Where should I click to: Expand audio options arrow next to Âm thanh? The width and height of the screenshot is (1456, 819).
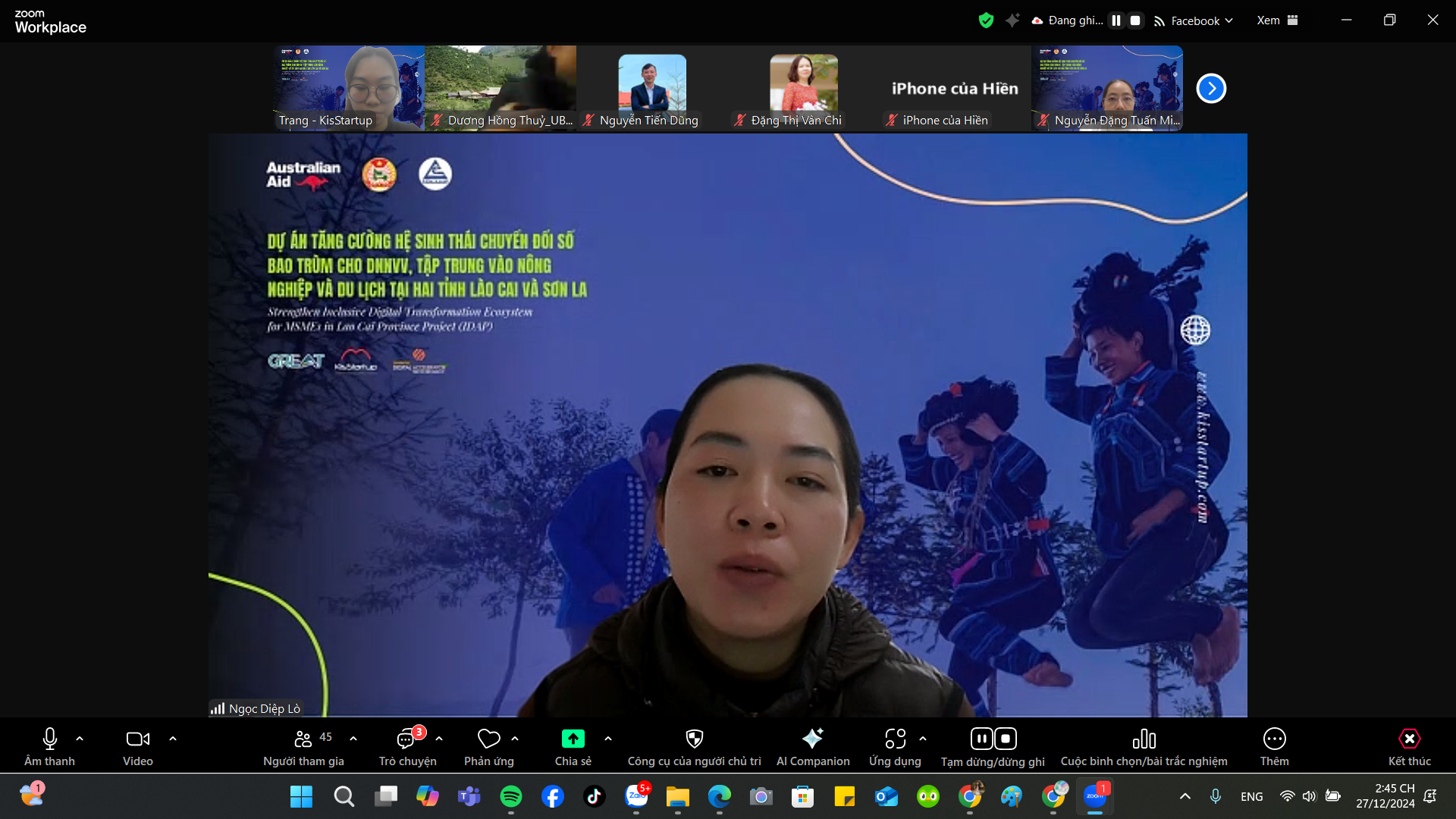(x=80, y=739)
